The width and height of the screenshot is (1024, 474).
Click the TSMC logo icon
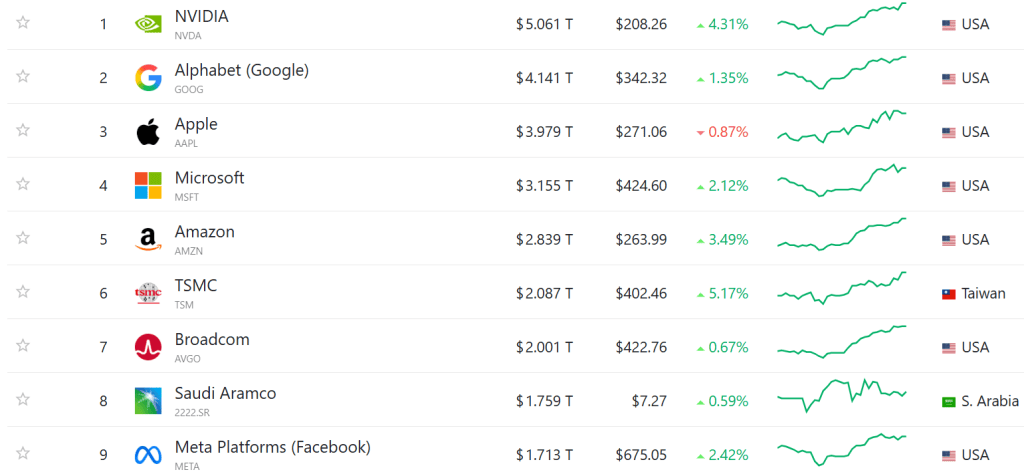(x=148, y=294)
